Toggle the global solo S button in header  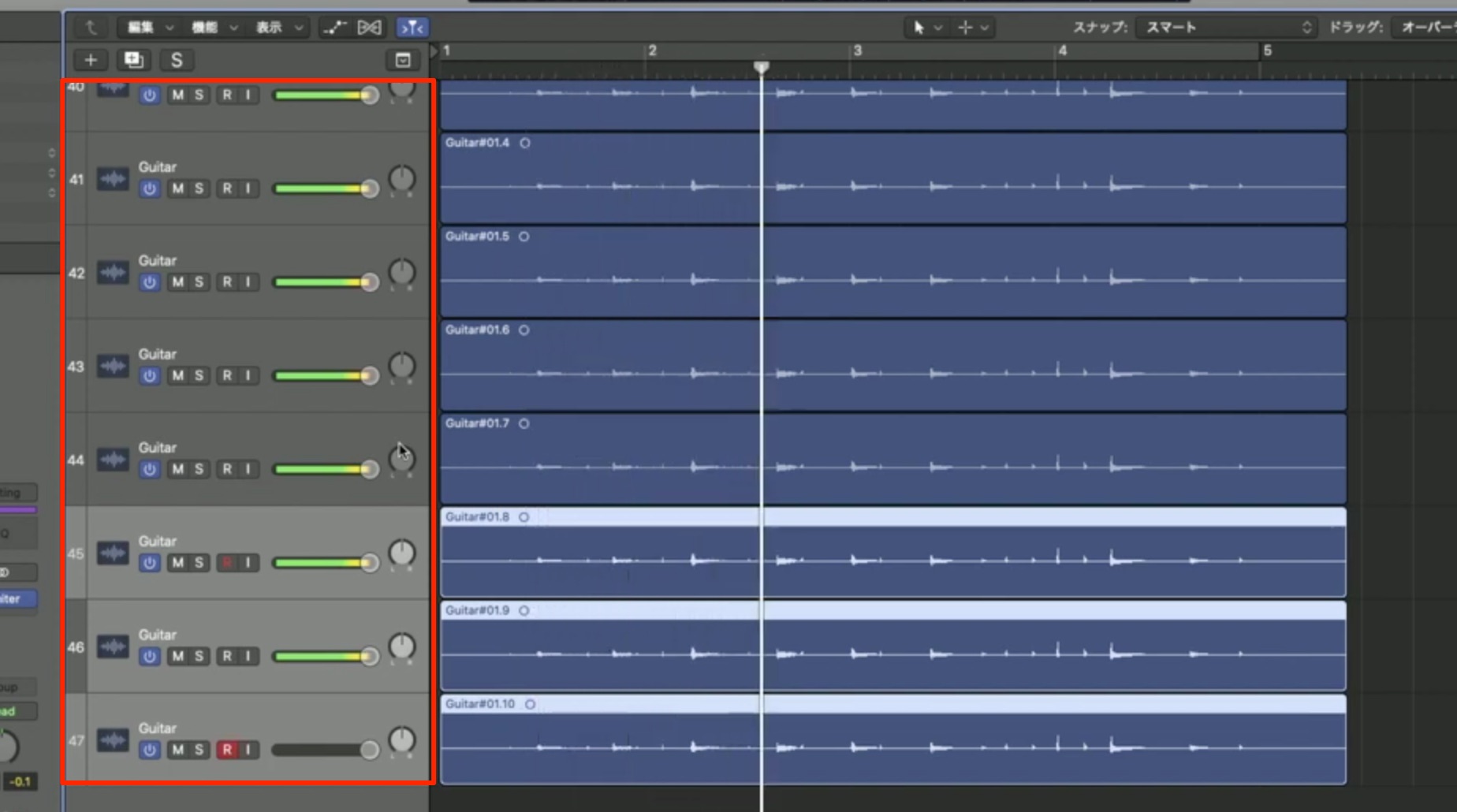click(177, 60)
